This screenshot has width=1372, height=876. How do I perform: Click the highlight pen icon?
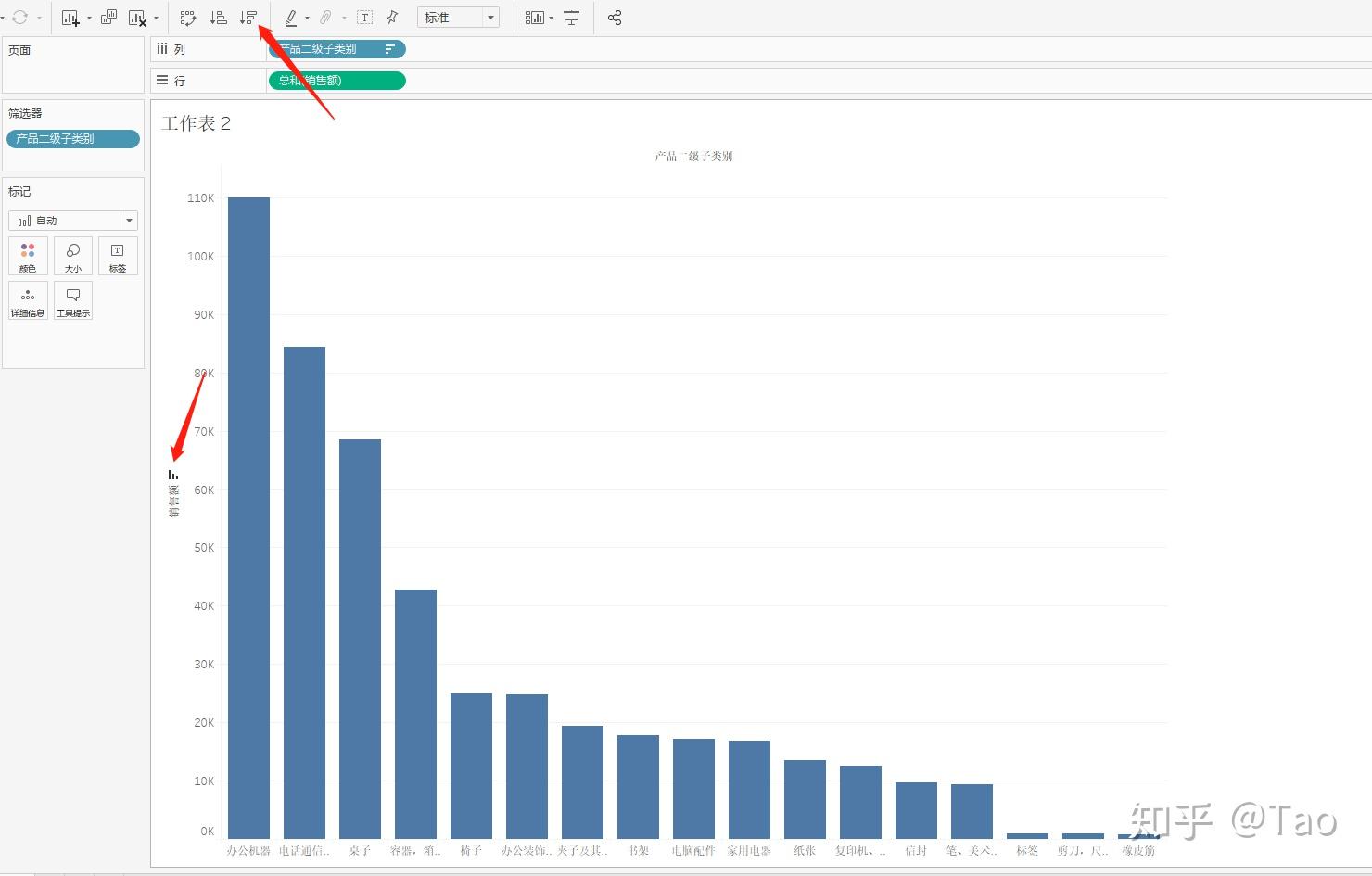[291, 18]
